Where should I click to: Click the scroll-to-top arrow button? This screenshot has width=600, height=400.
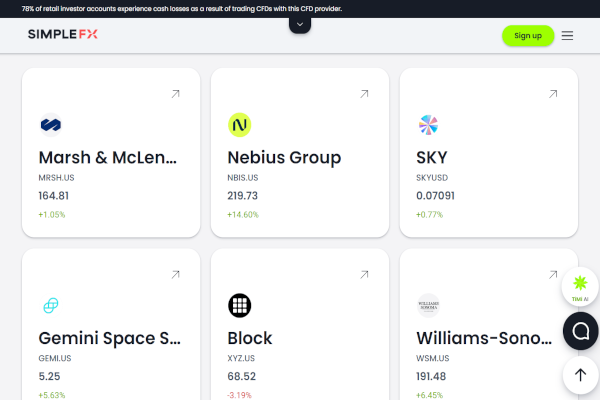[580, 375]
